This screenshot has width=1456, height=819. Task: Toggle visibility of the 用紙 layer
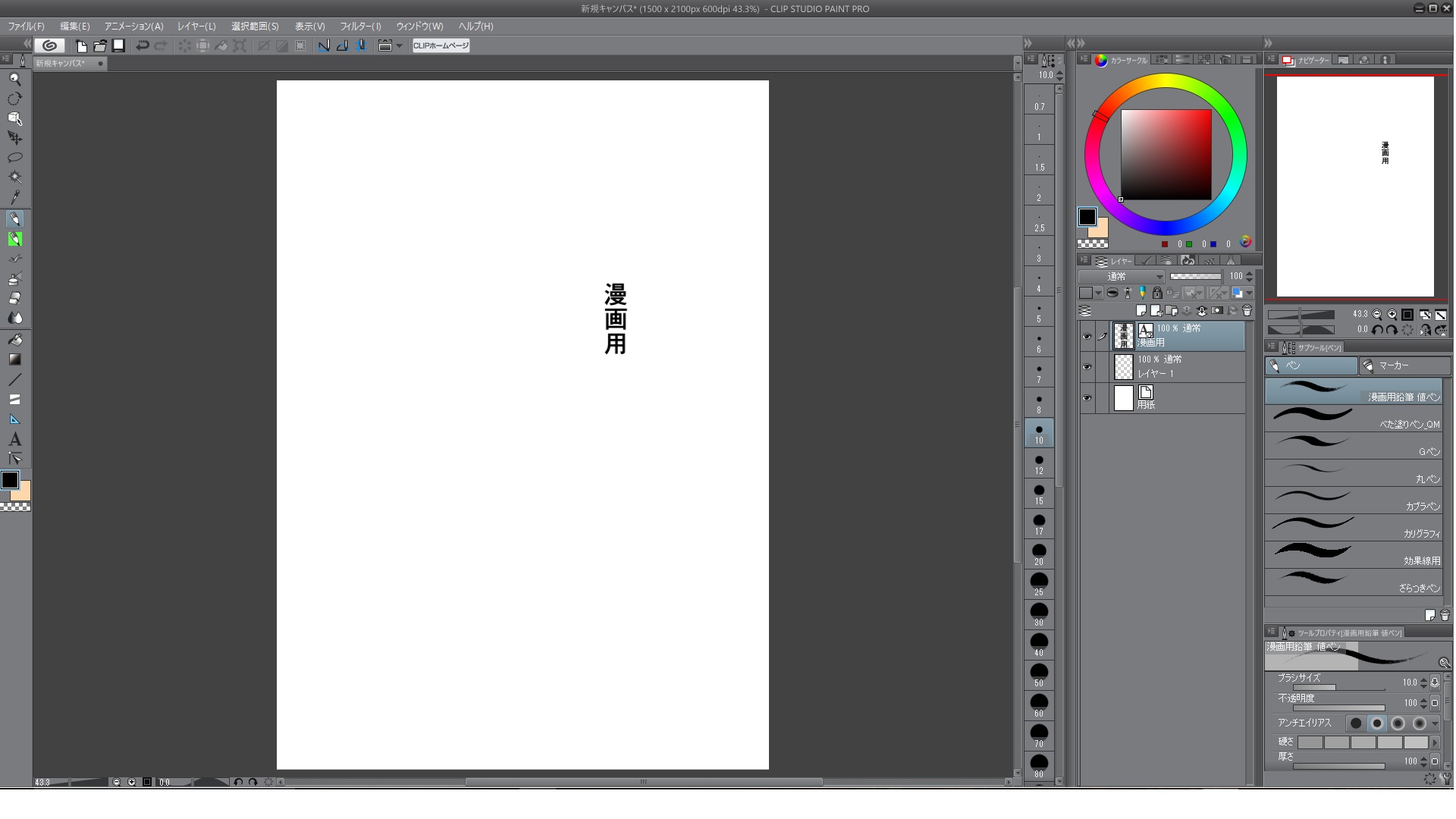(x=1087, y=398)
